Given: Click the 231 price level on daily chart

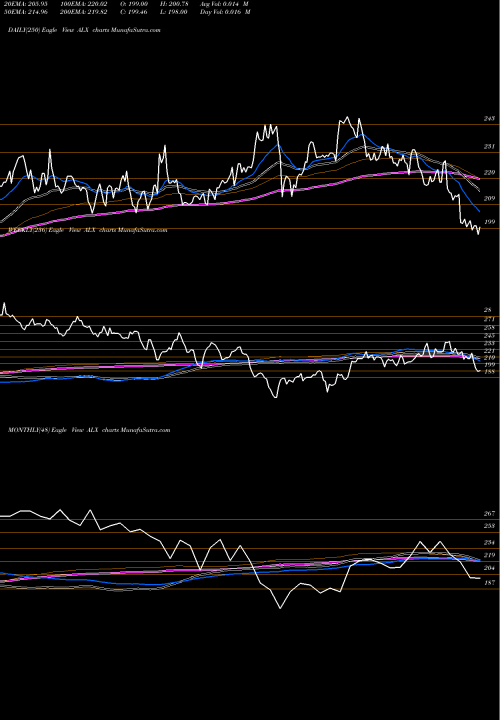Looking at the screenshot, I should (x=489, y=146).
